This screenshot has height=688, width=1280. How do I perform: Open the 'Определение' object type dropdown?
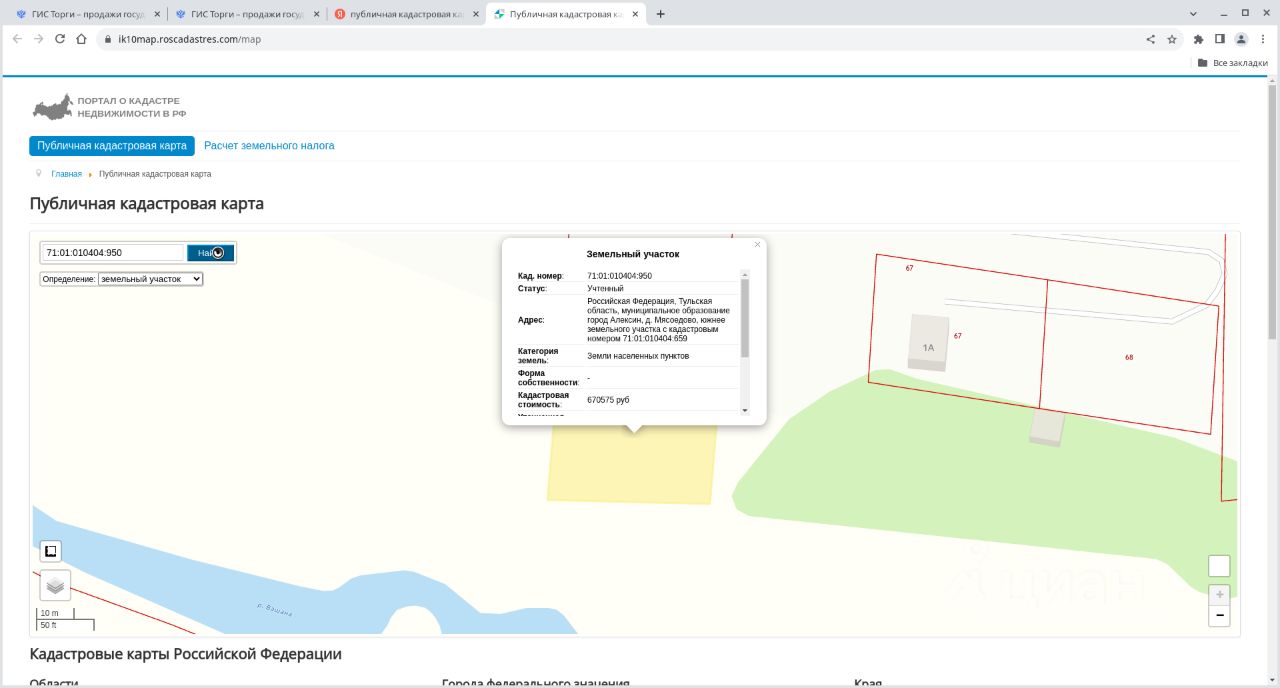click(x=150, y=279)
